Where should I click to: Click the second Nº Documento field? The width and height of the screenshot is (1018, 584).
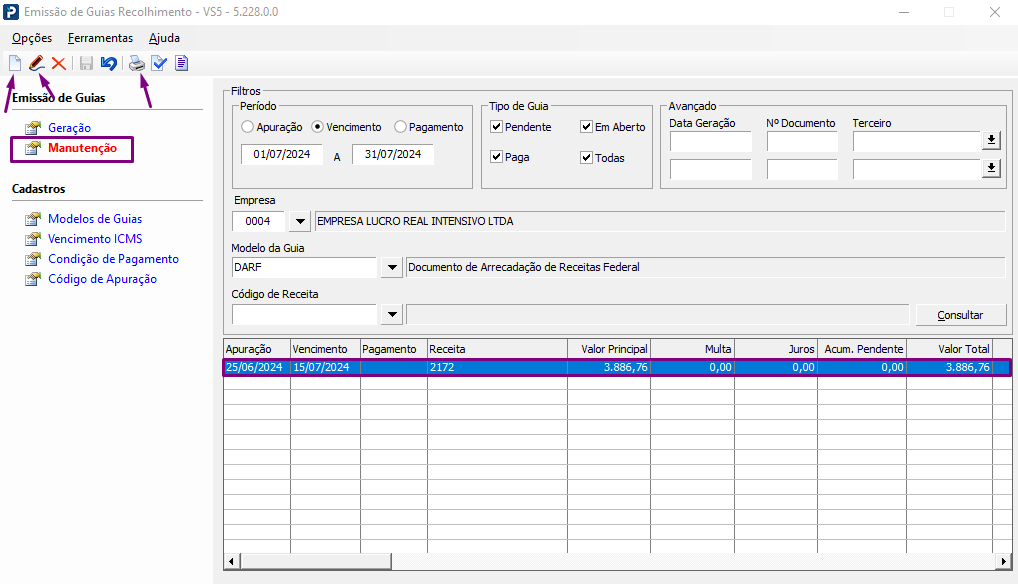(x=802, y=169)
